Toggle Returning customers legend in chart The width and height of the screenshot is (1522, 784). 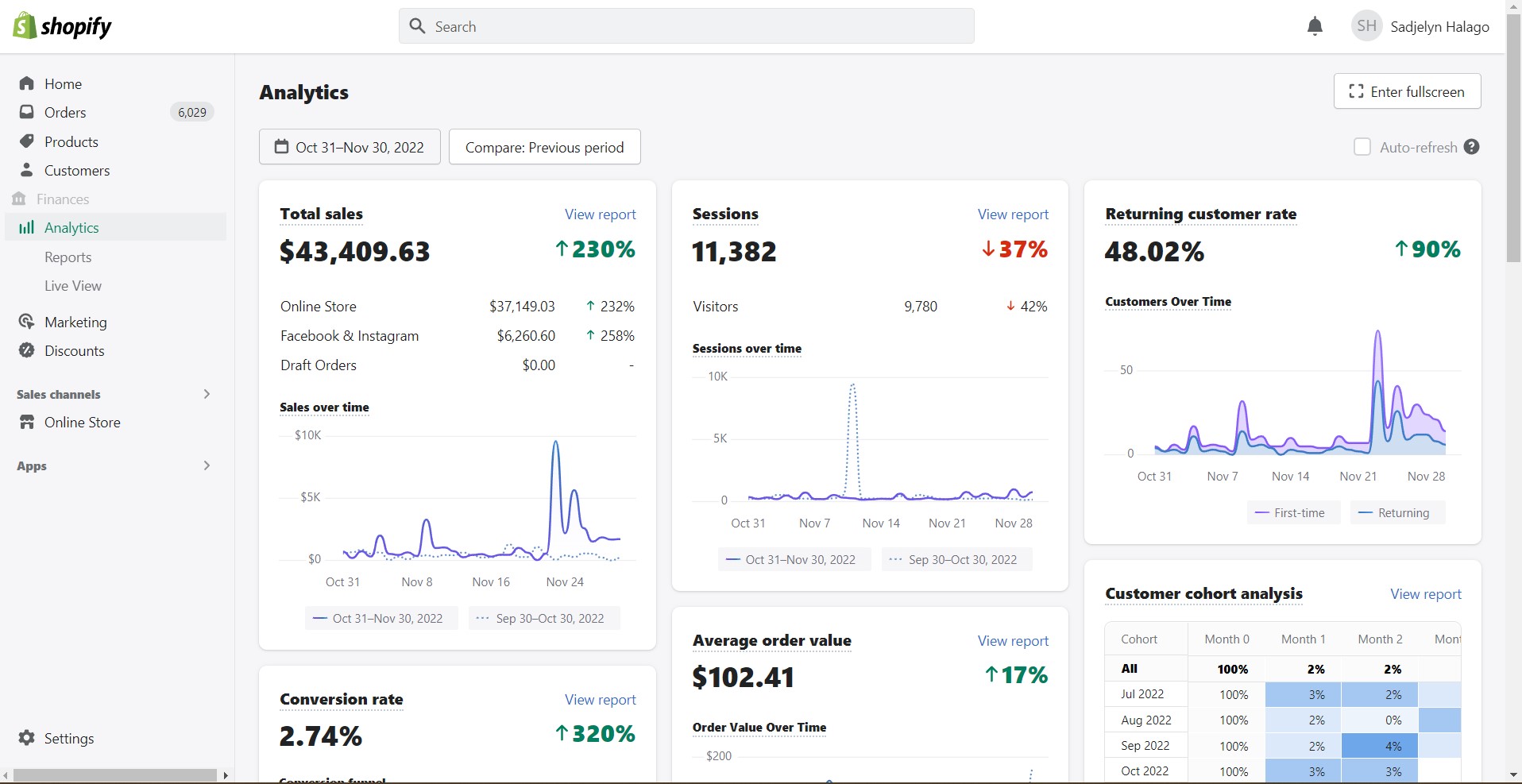(x=1395, y=513)
